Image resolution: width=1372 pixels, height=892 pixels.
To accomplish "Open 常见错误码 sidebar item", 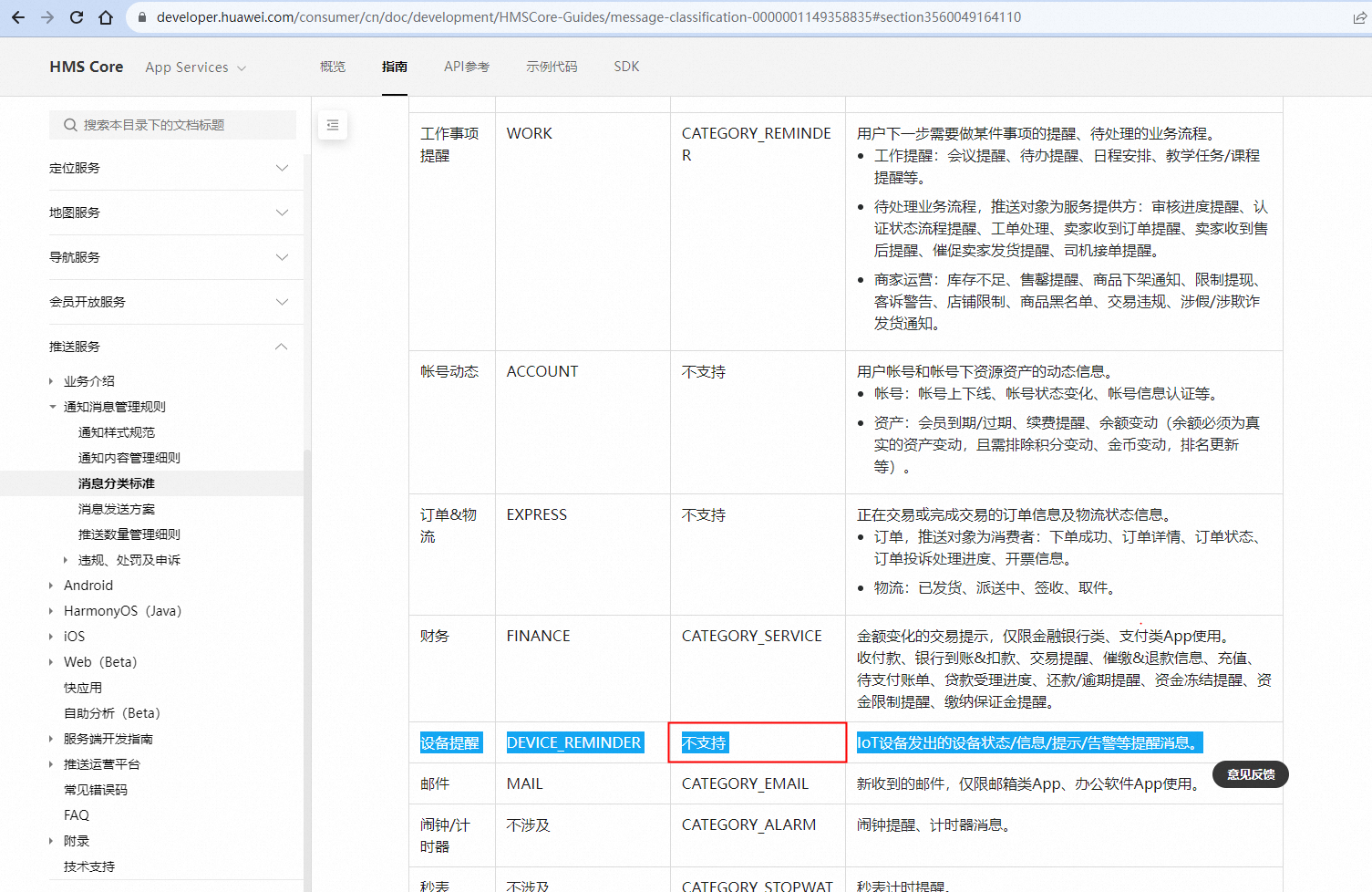I will [96, 790].
